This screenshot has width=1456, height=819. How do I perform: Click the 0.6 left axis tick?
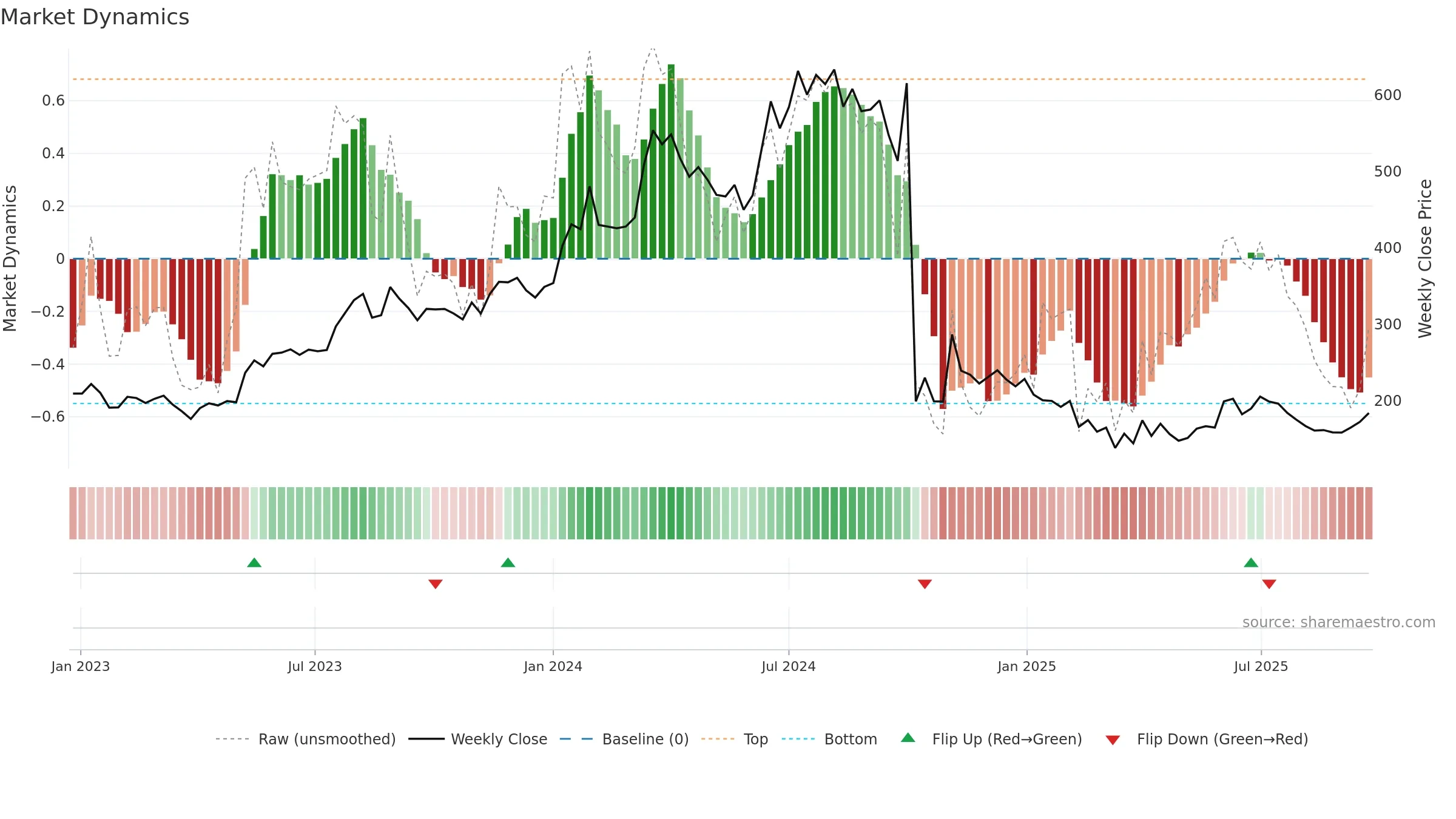pos(53,101)
